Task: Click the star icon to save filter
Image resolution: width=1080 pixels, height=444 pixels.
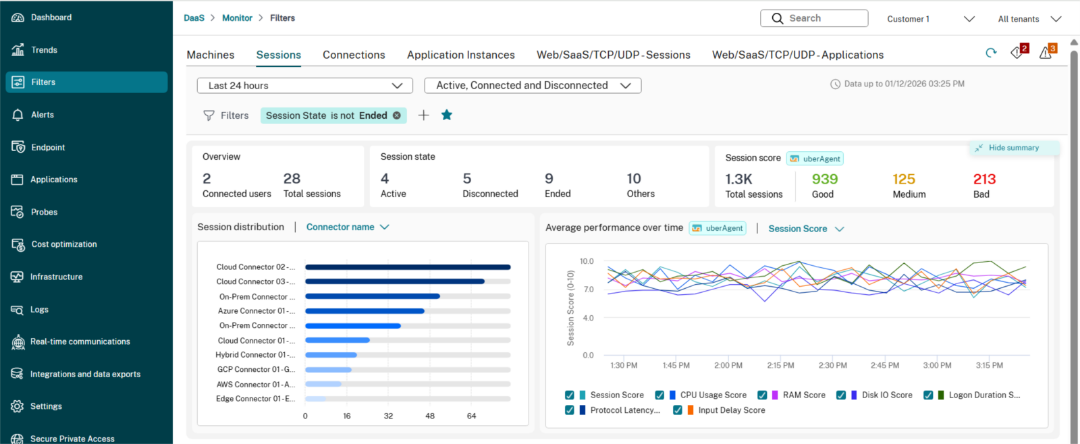Action: pos(447,115)
